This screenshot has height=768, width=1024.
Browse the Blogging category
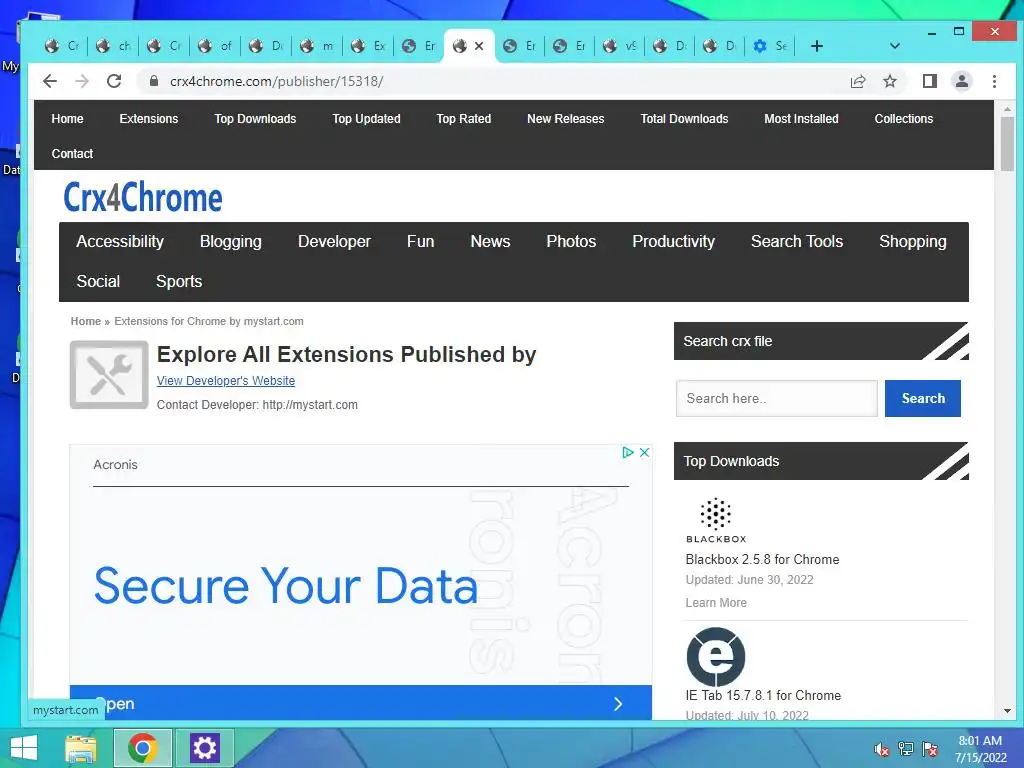(x=231, y=242)
